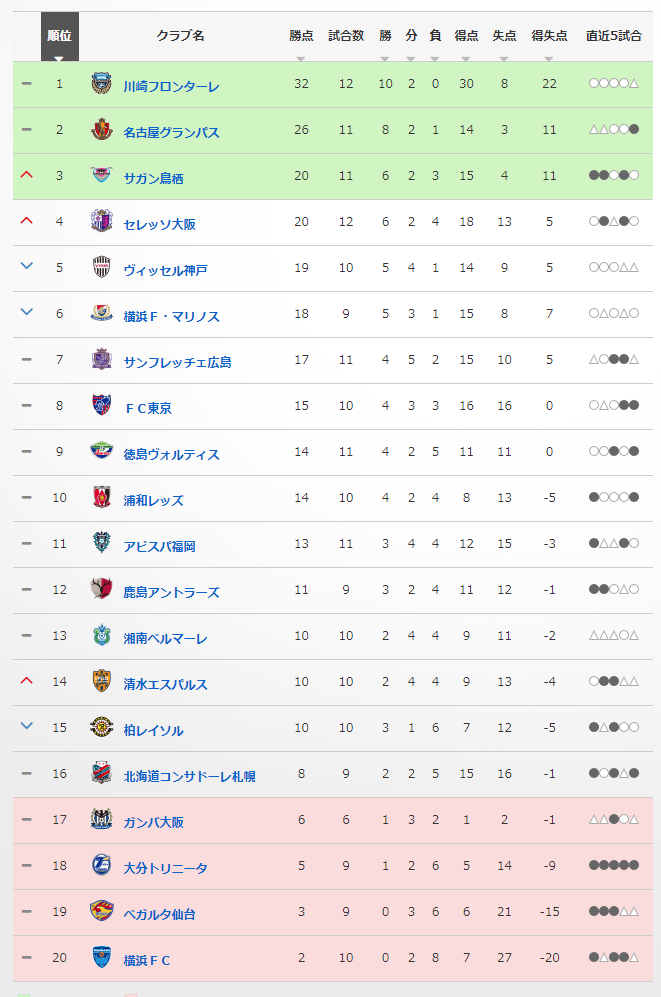The width and height of the screenshot is (661, 997).
Task: Sort by 試合数 matches played column
Action: click(346, 36)
